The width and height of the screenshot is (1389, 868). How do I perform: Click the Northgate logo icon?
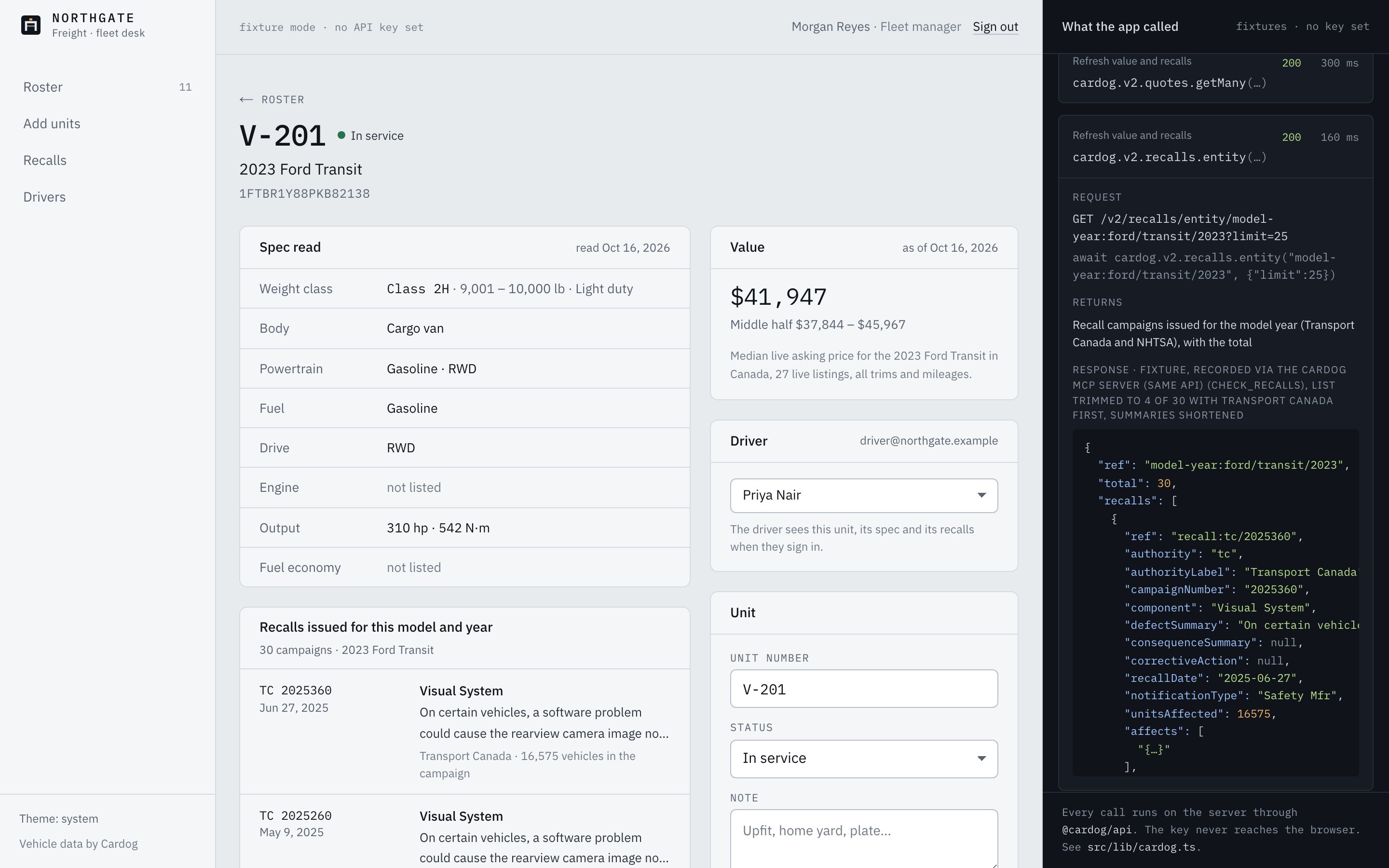click(30, 25)
